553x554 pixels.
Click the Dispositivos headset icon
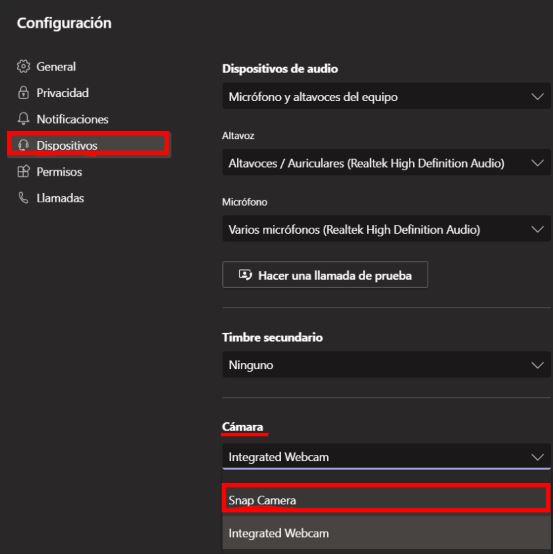coord(23,145)
